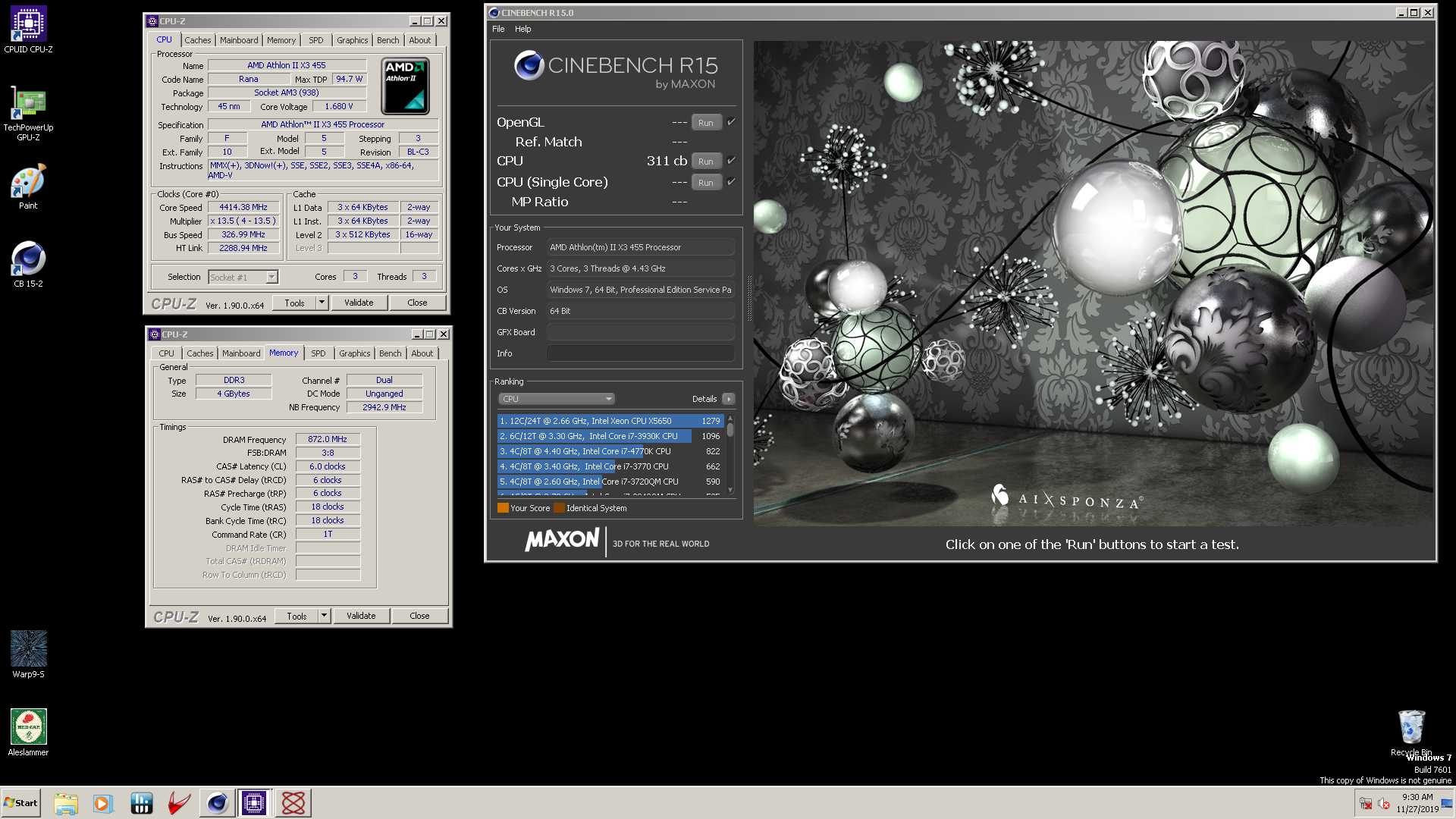Switch to Caches tab in upper CPU-Z
The image size is (1456, 819).
tap(198, 40)
